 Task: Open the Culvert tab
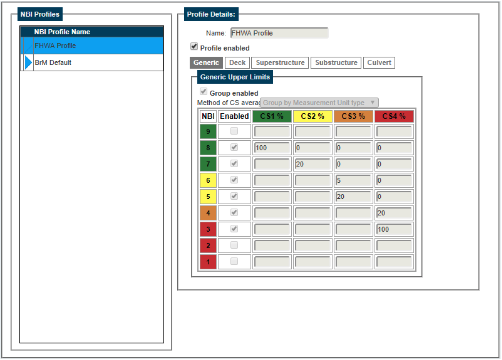(x=379, y=63)
